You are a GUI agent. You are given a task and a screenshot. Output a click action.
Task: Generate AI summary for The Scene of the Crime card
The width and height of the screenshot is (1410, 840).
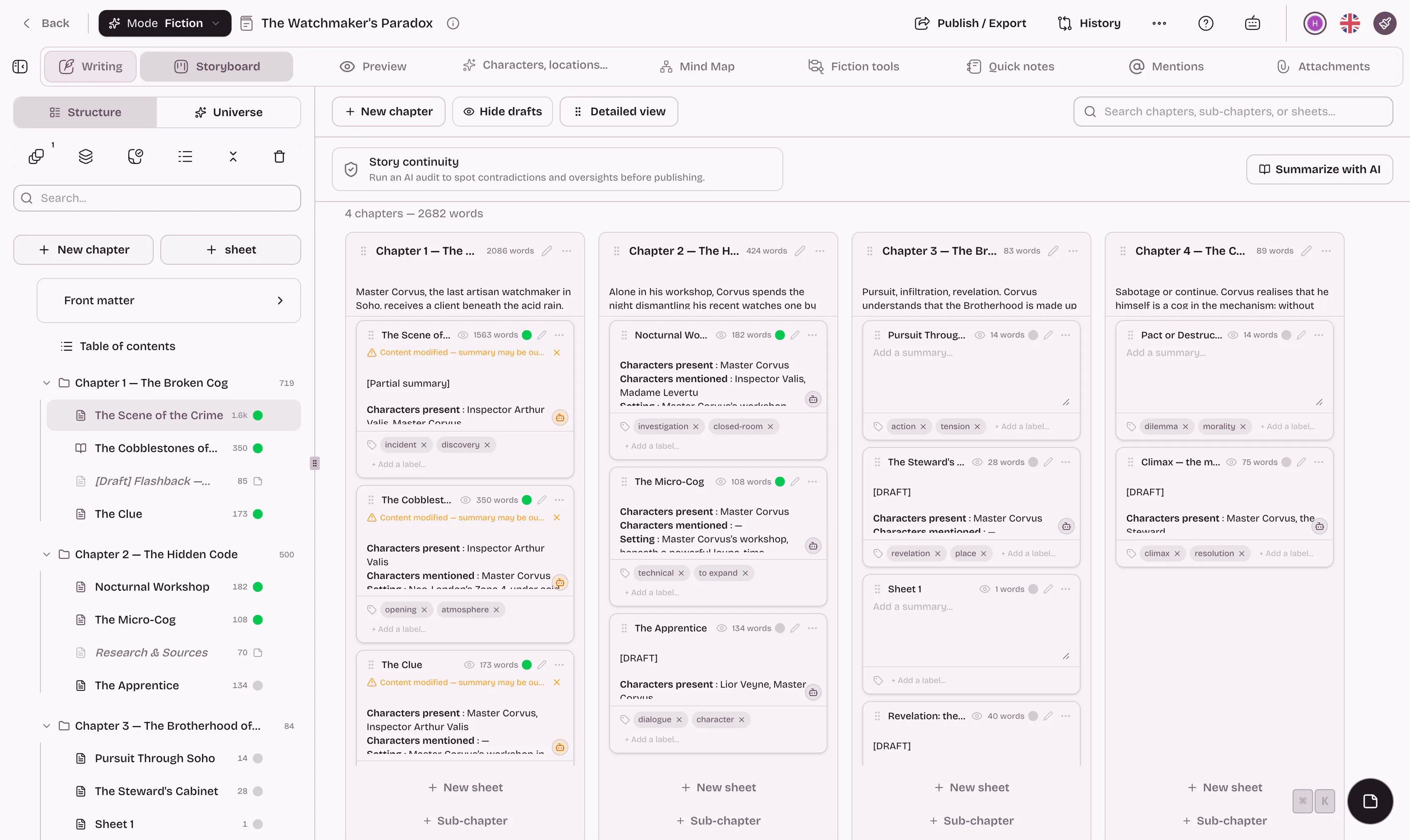pyautogui.click(x=560, y=418)
